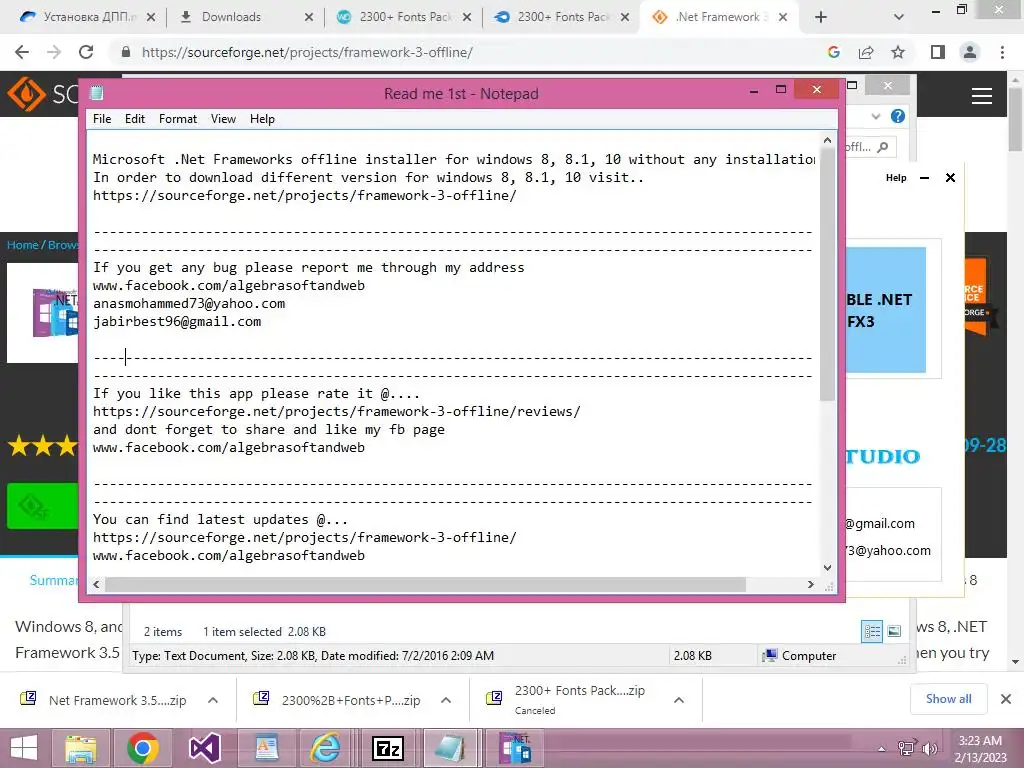This screenshot has width=1024, height=768.
Task: Open a new browser tab
Action: click(x=821, y=18)
